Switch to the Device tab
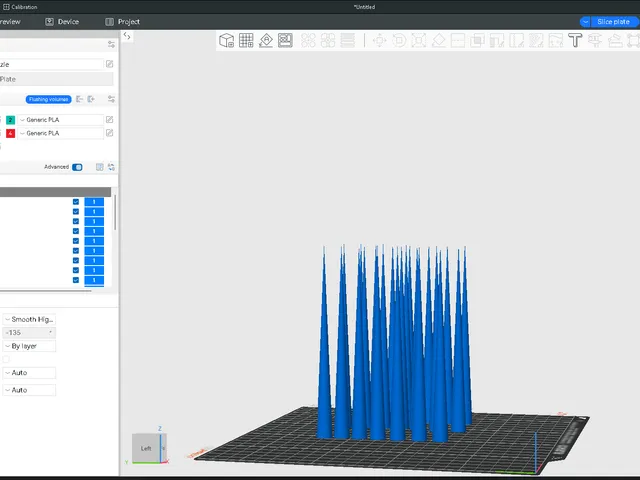The image size is (640, 480). tap(62, 22)
